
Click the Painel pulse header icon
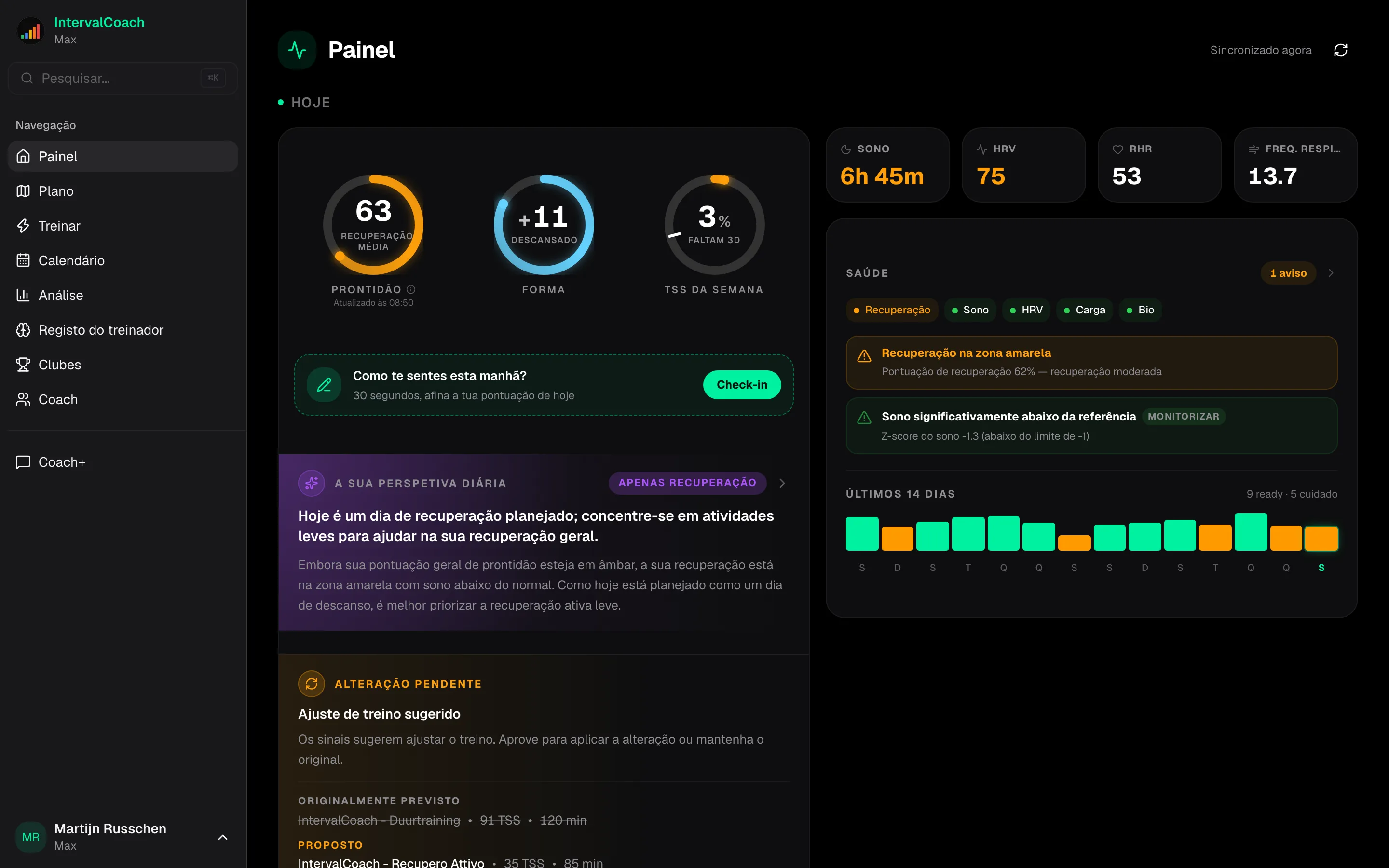coord(297,51)
